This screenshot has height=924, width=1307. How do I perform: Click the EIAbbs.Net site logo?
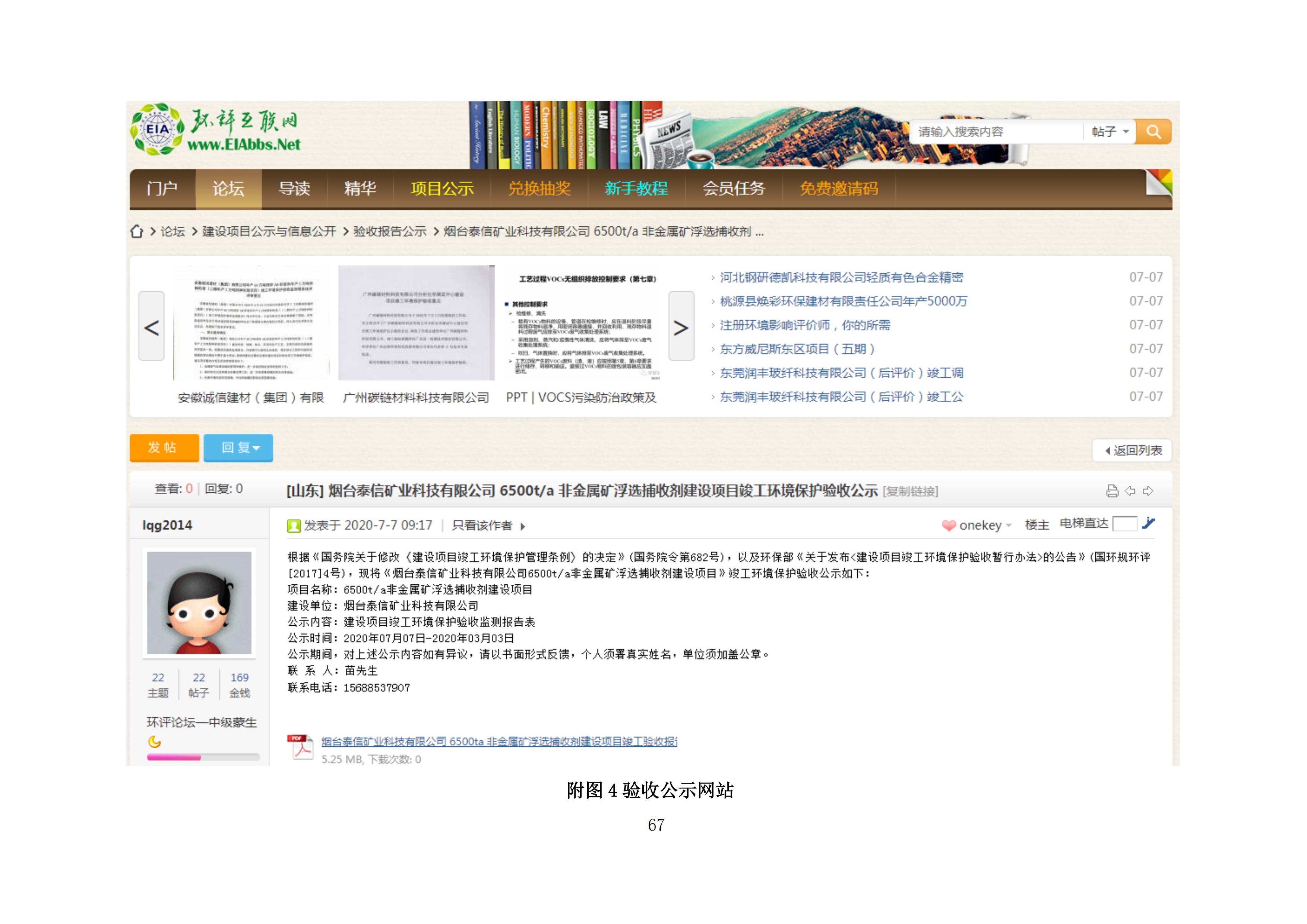tap(215, 130)
